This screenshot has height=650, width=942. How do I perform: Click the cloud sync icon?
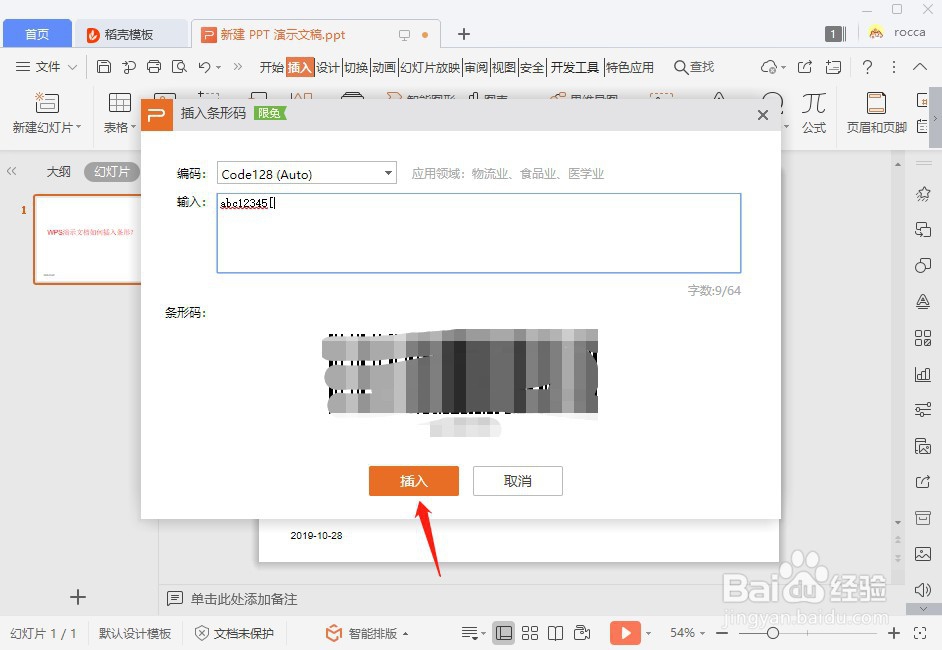pos(769,67)
